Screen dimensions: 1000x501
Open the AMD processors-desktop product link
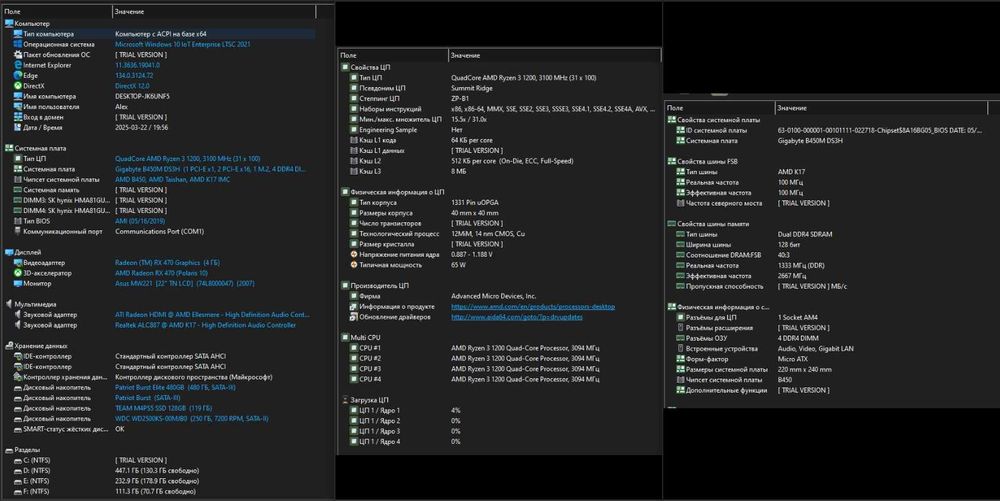[533, 307]
